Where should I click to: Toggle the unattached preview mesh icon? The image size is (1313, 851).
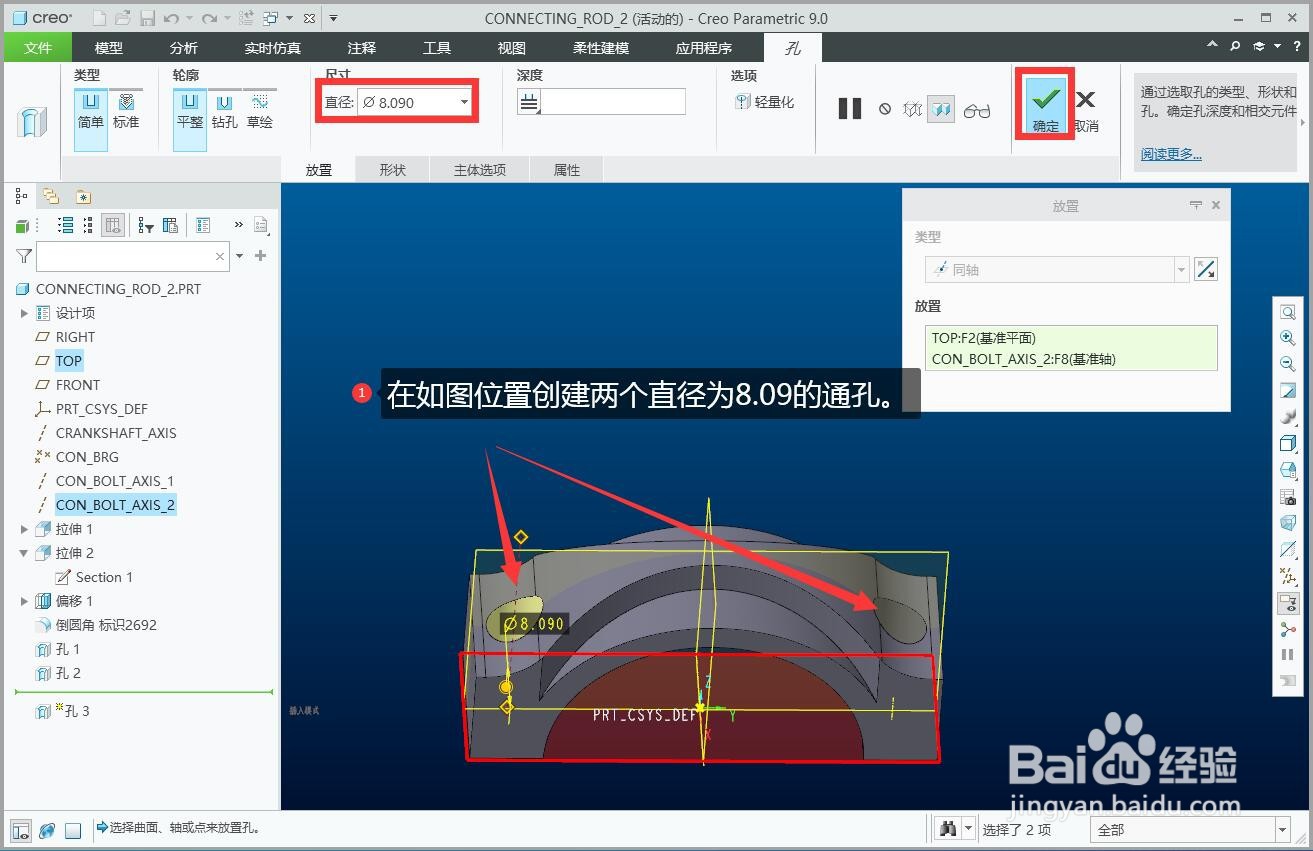(x=912, y=109)
